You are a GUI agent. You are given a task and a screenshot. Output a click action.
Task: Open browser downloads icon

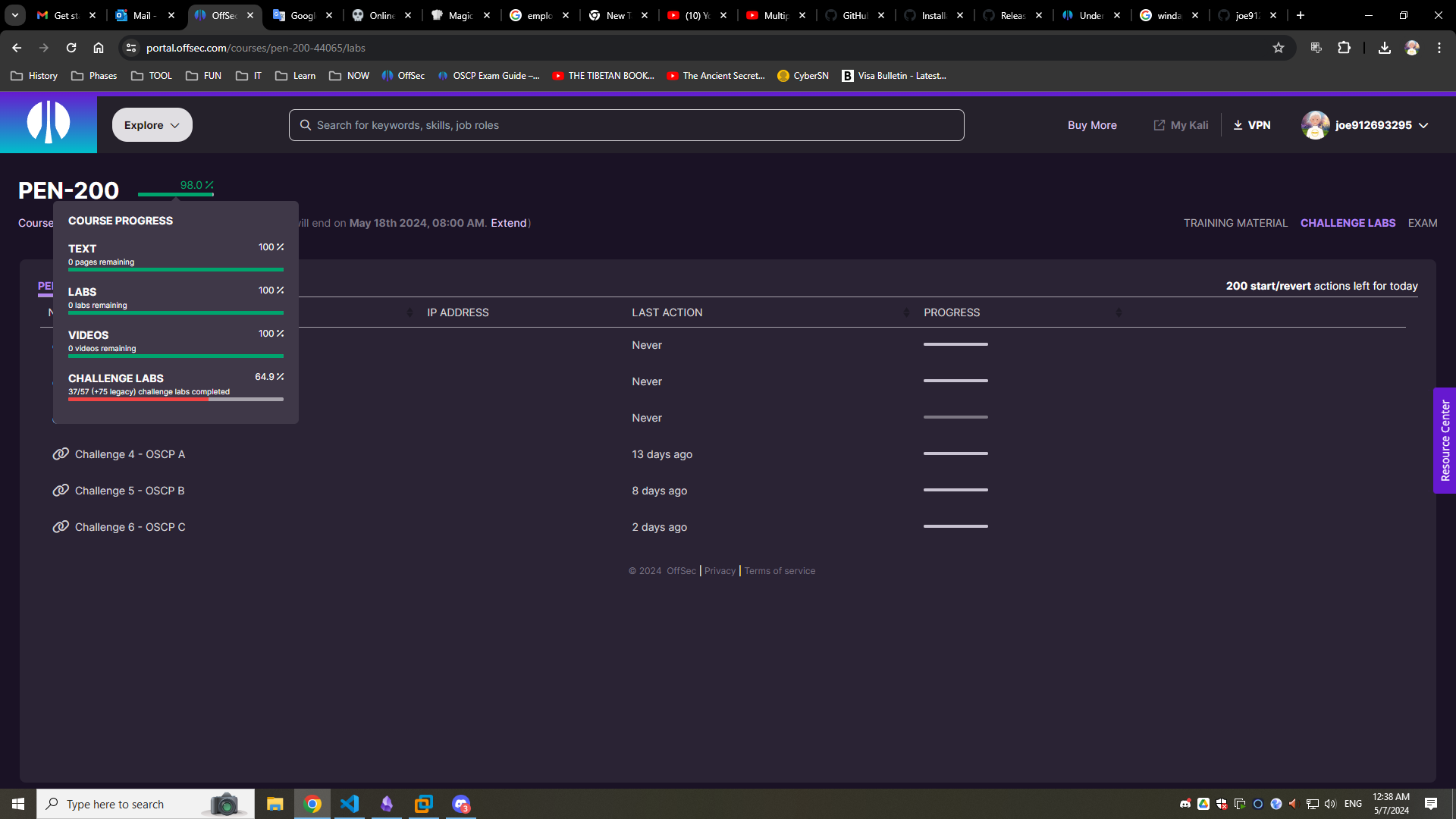(1384, 48)
